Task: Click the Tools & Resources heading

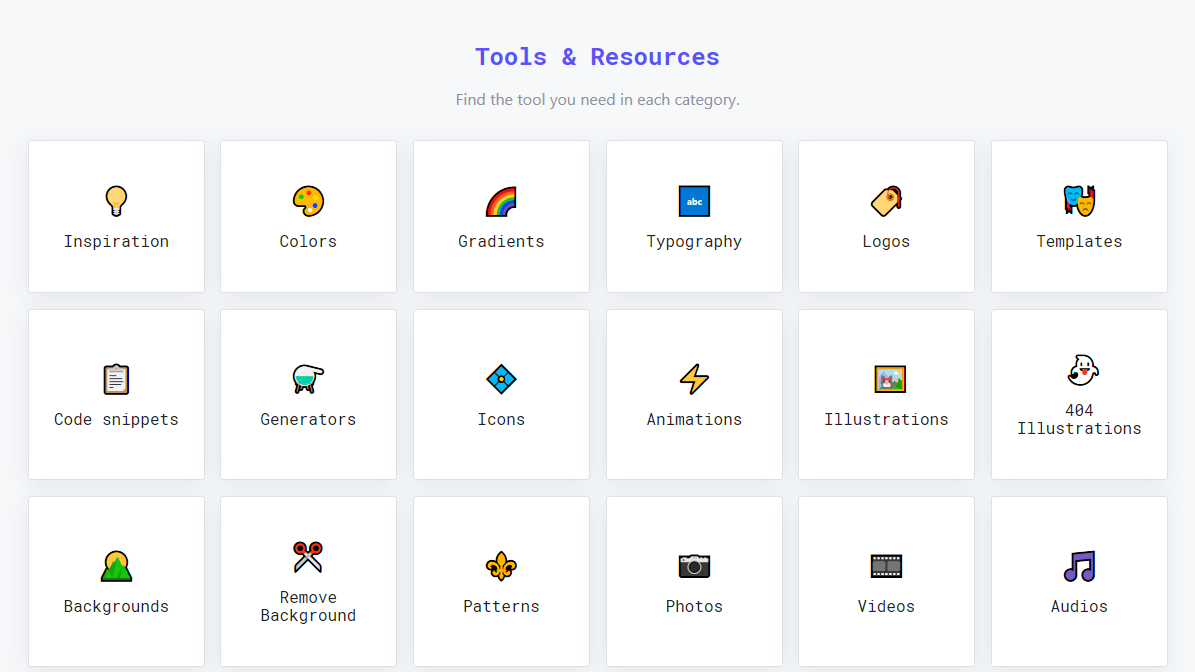Action: click(x=597, y=57)
